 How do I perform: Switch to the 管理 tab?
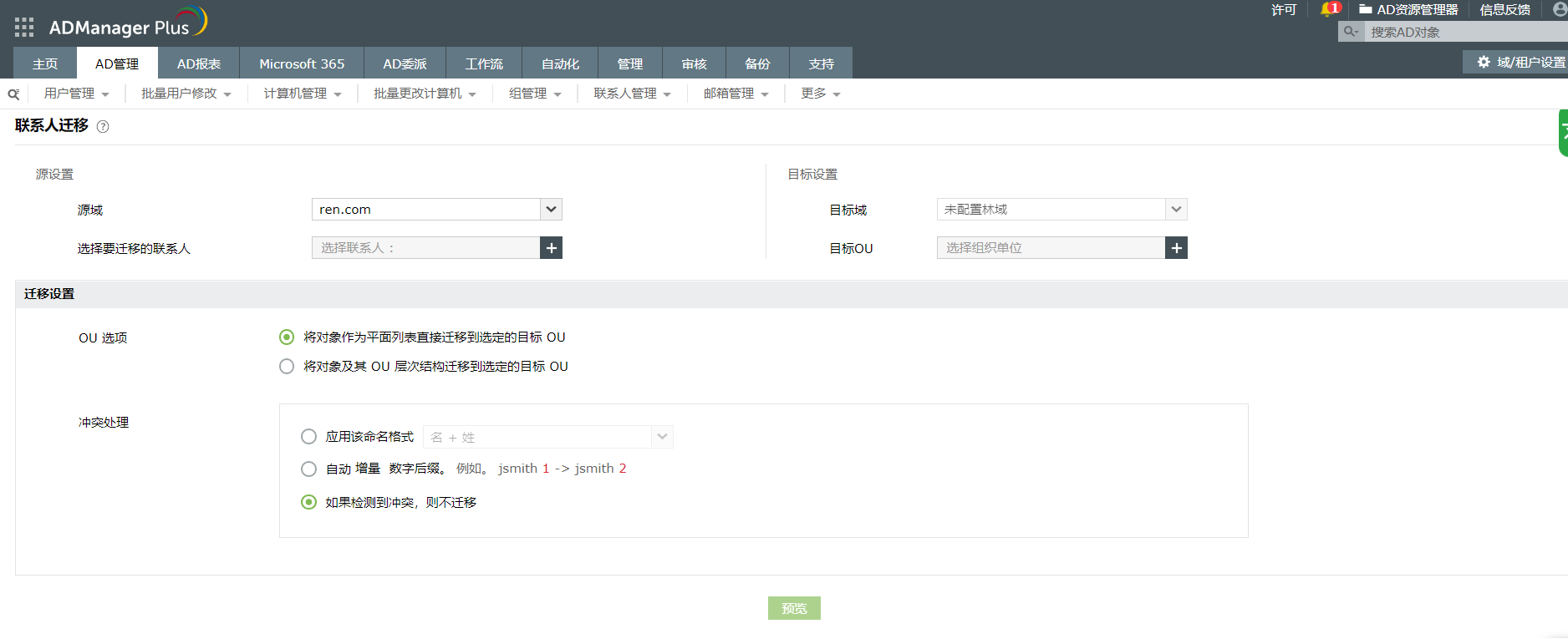tap(630, 63)
